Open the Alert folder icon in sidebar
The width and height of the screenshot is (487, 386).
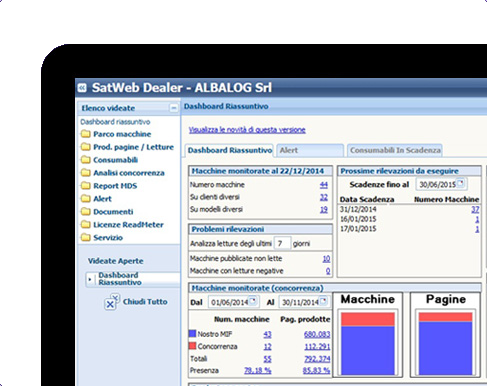86,199
